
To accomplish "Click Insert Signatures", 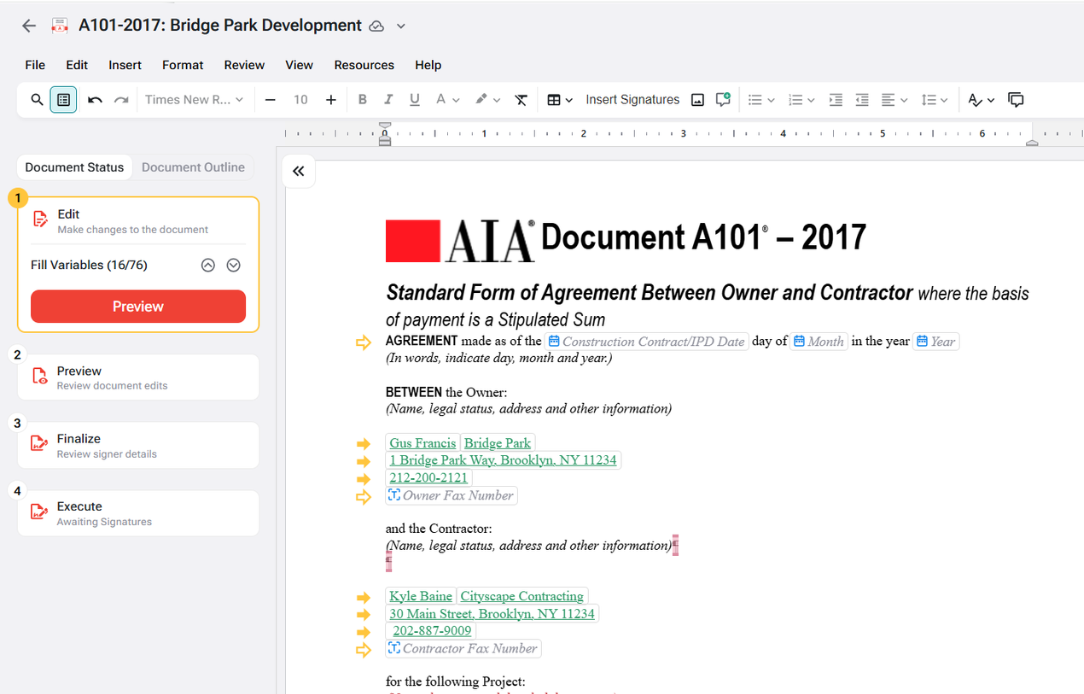I will click(633, 100).
